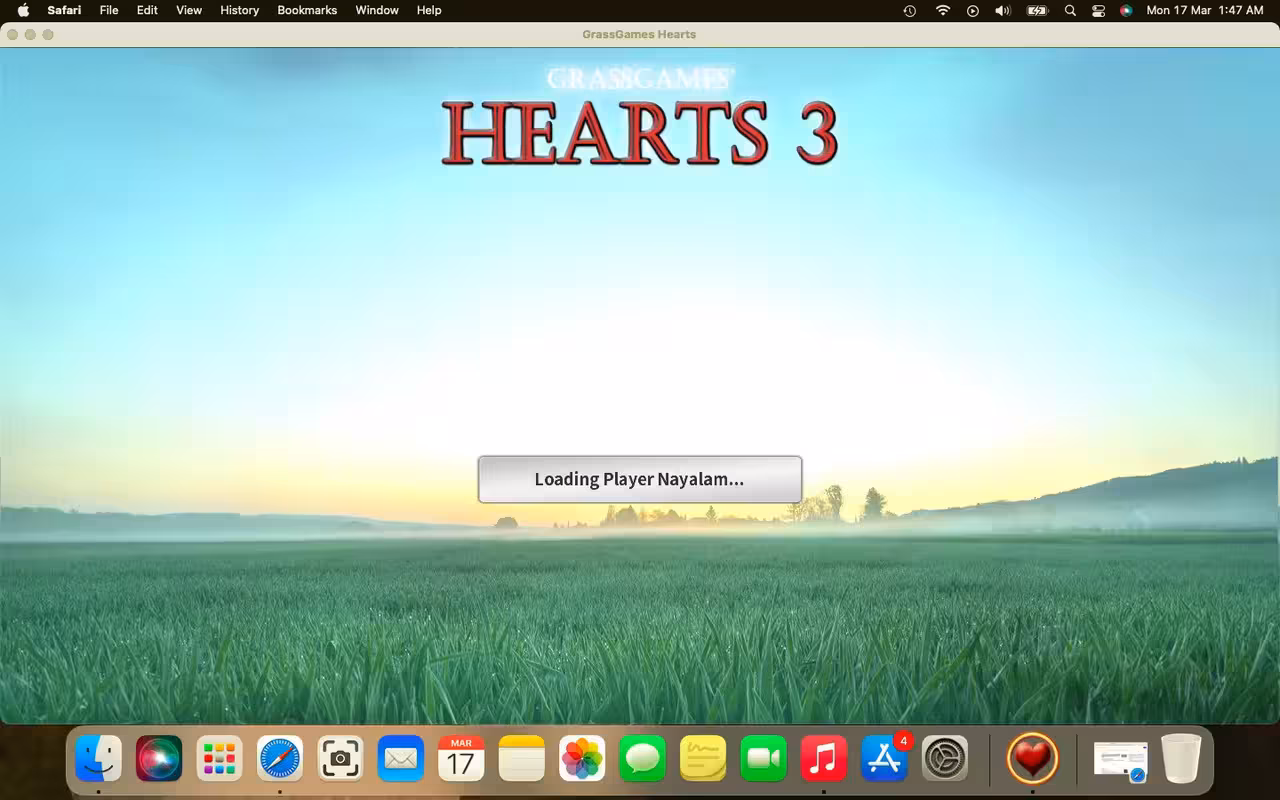Open the battery status menu
This screenshot has width=1280, height=800.
[1037, 10]
